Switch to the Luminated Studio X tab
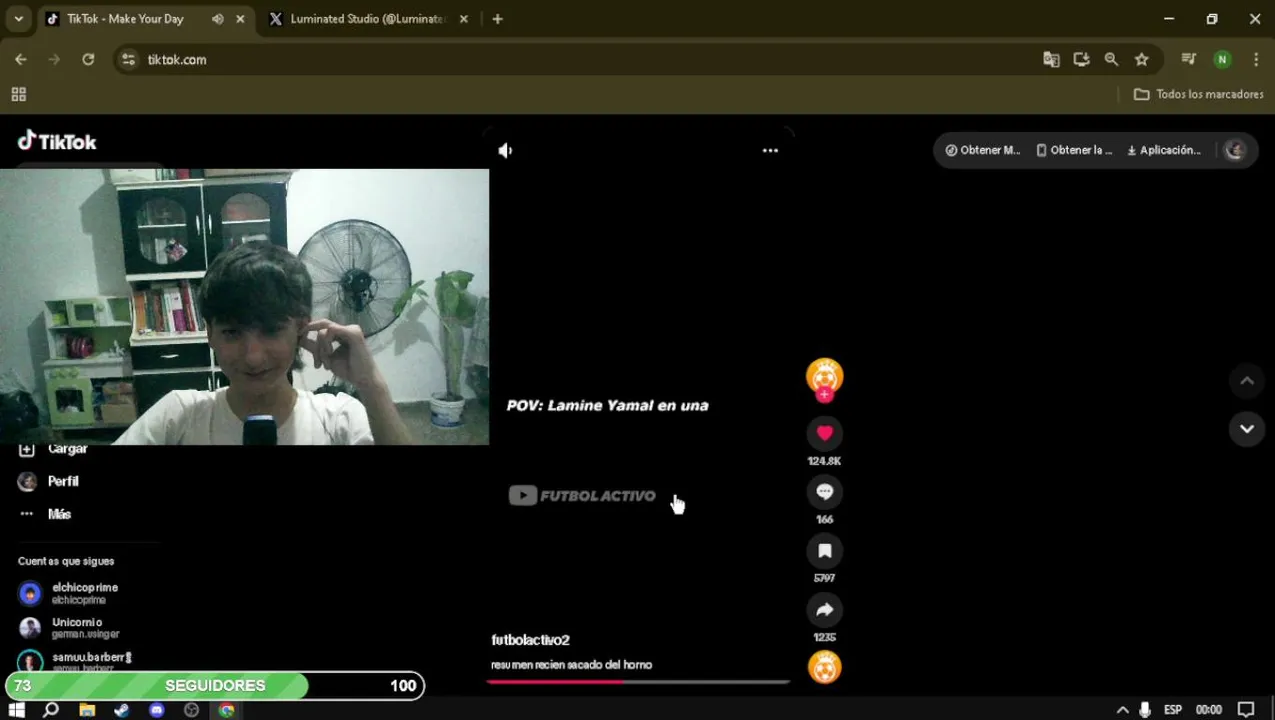 point(367,19)
